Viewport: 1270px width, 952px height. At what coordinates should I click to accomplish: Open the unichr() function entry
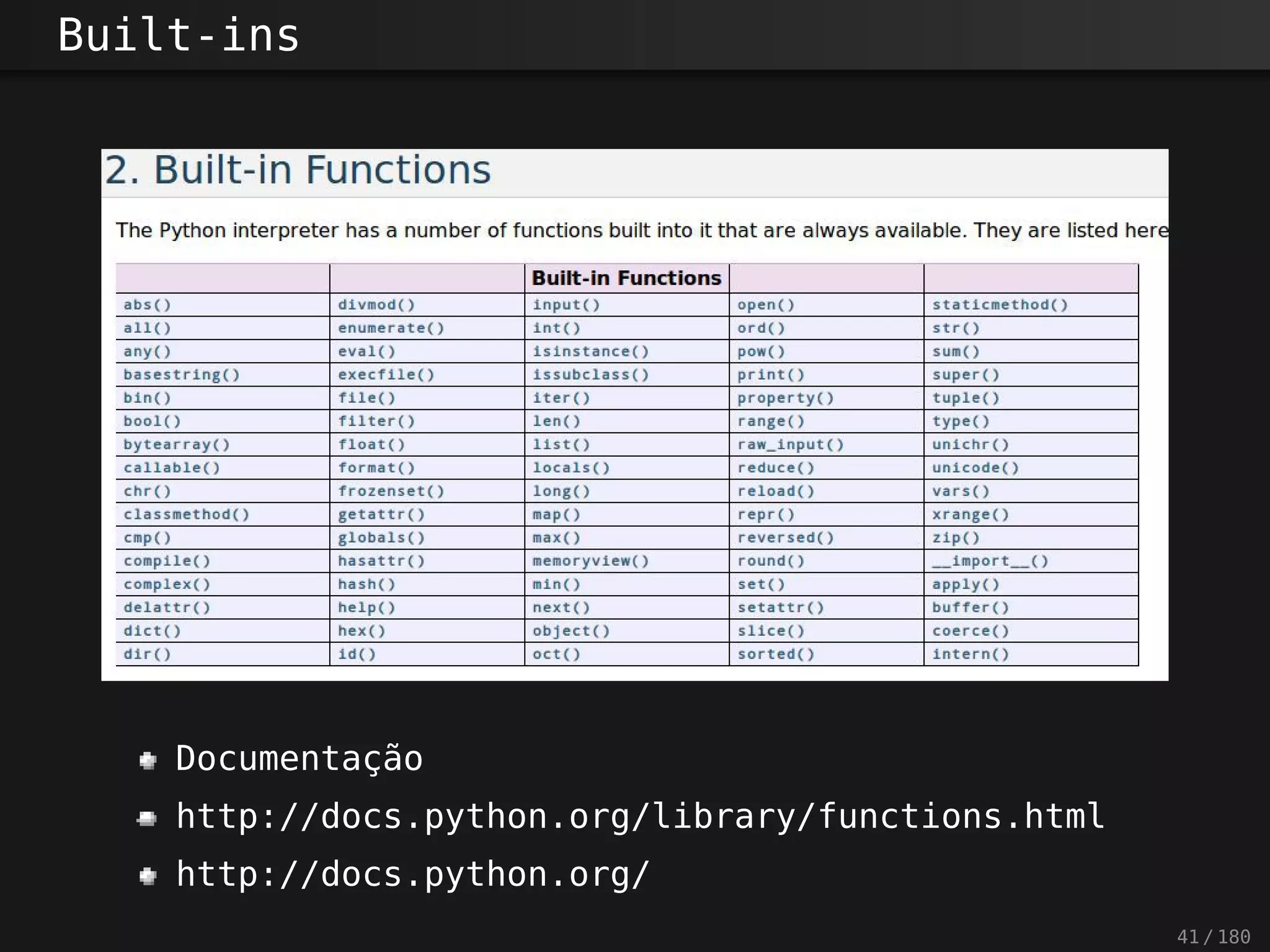(970, 444)
